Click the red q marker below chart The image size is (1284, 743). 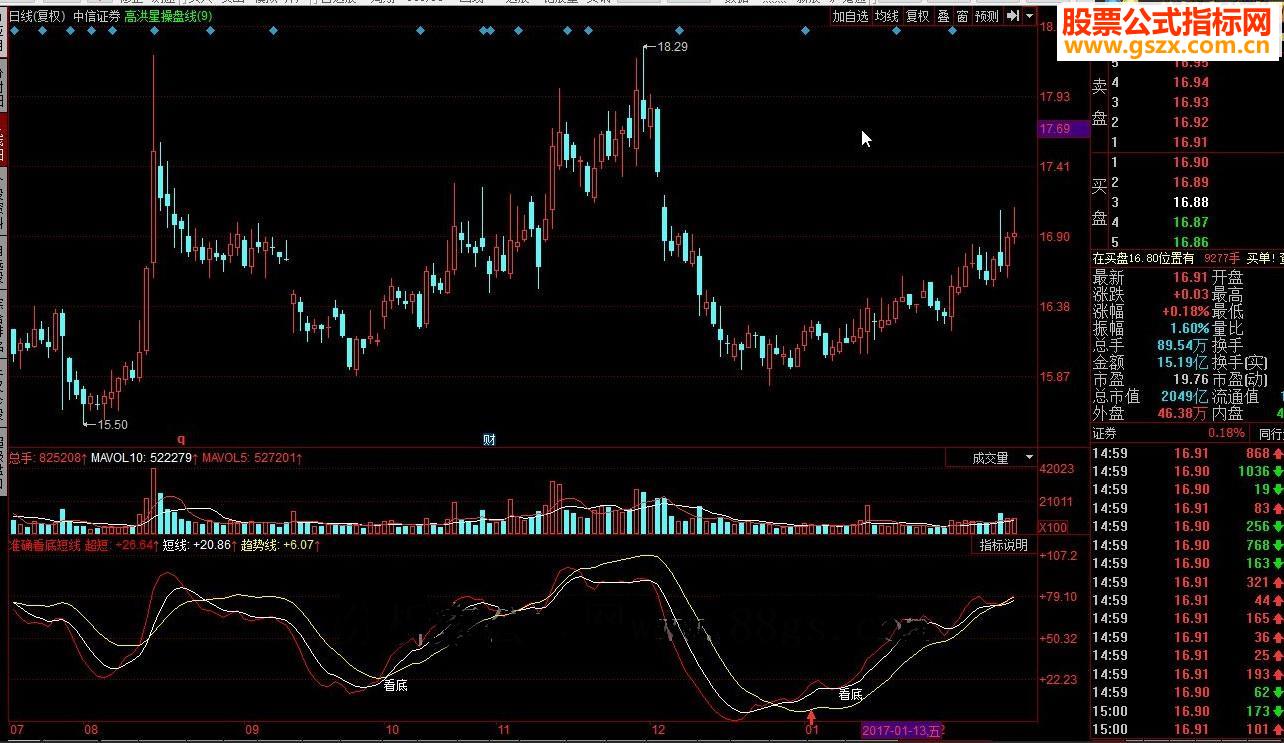[x=181, y=438]
